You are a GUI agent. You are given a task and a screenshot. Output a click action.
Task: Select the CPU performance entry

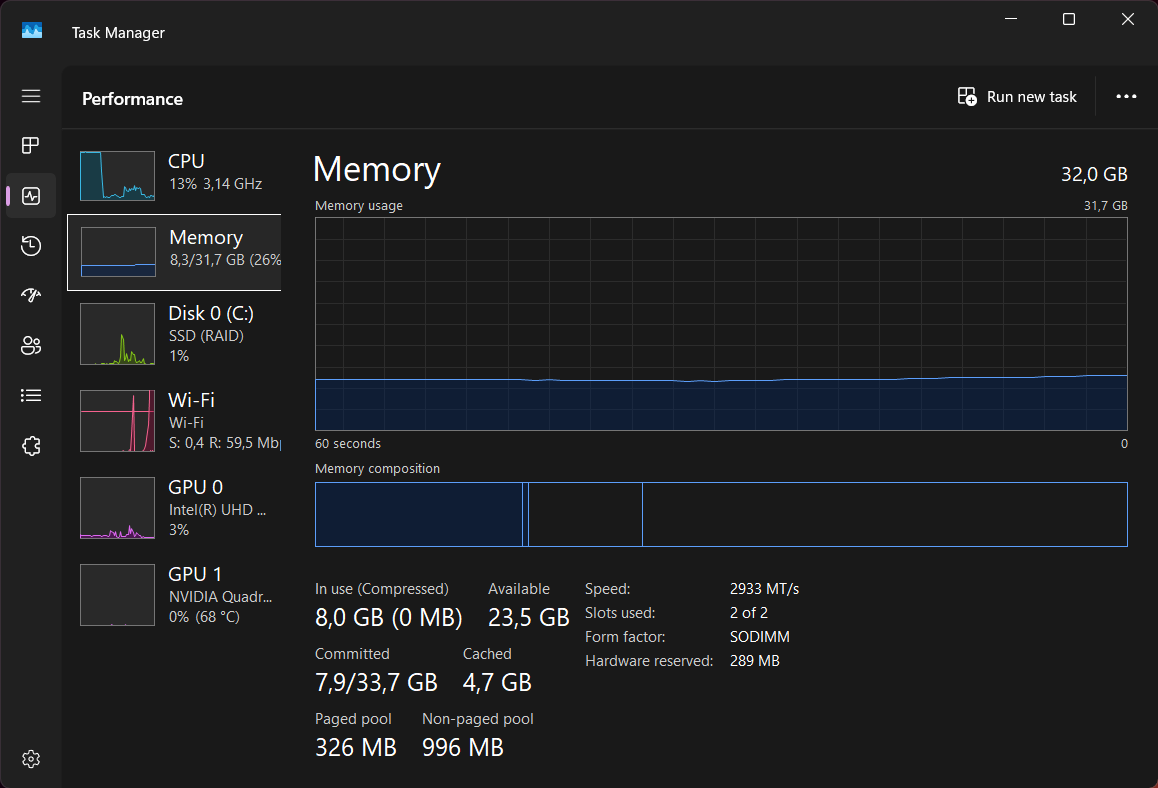click(x=174, y=176)
